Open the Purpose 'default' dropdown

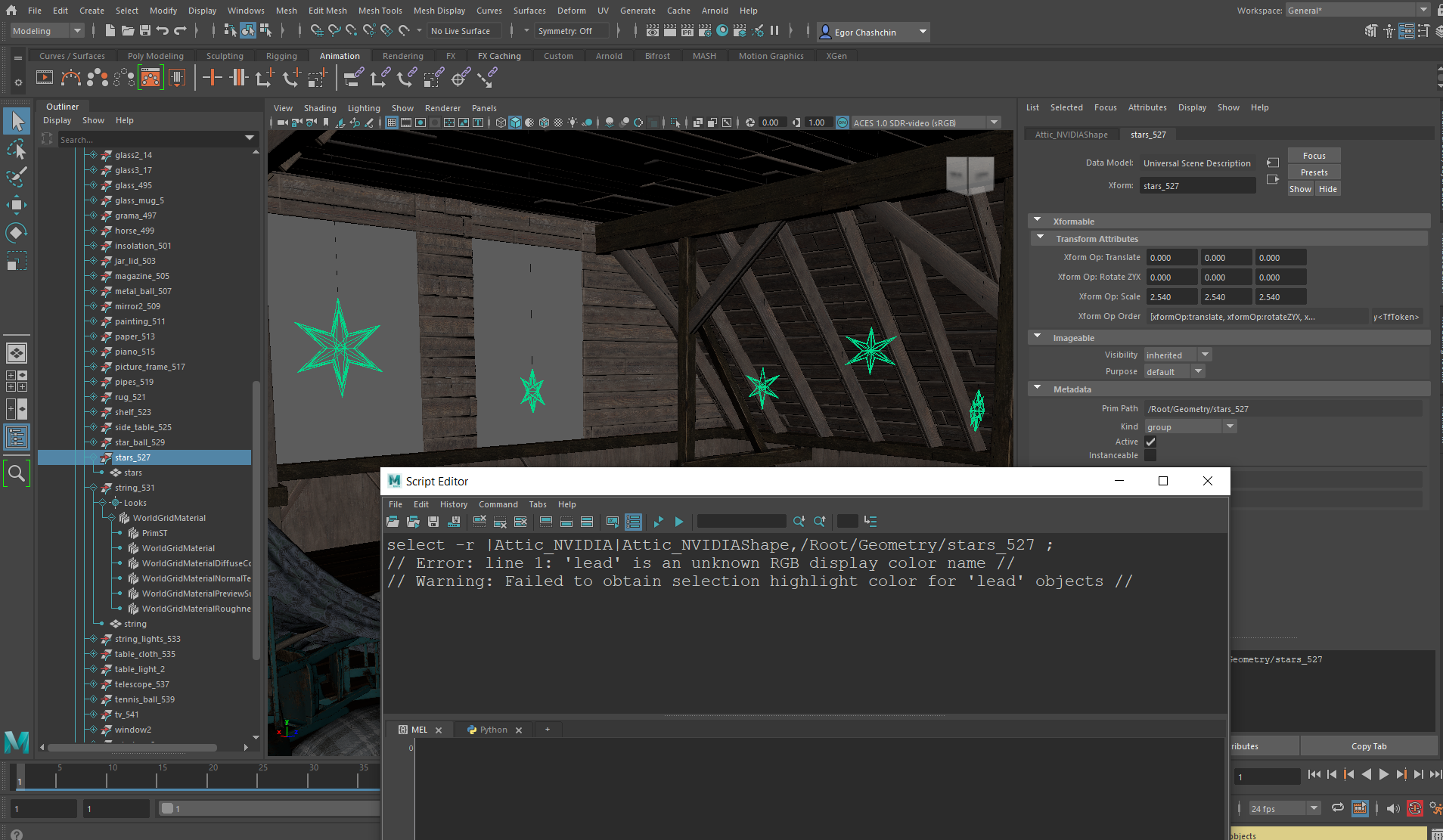tap(1174, 371)
